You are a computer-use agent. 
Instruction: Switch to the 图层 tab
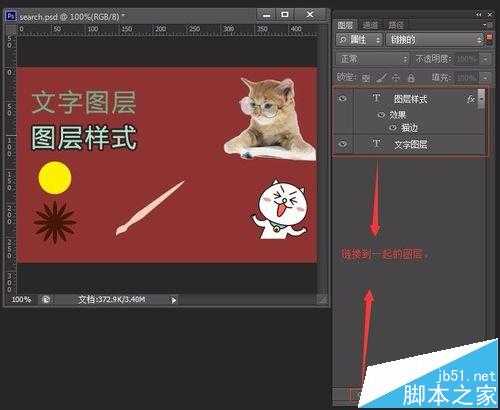tap(345, 25)
